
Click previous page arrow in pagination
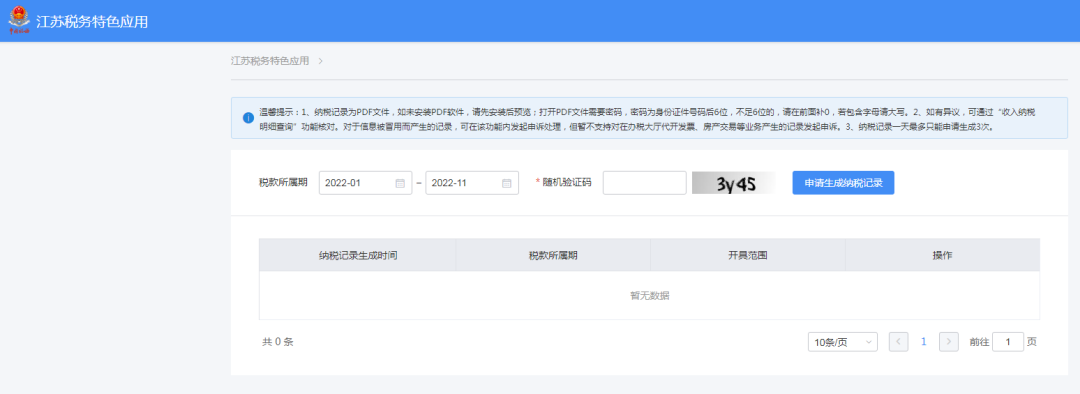coord(899,342)
